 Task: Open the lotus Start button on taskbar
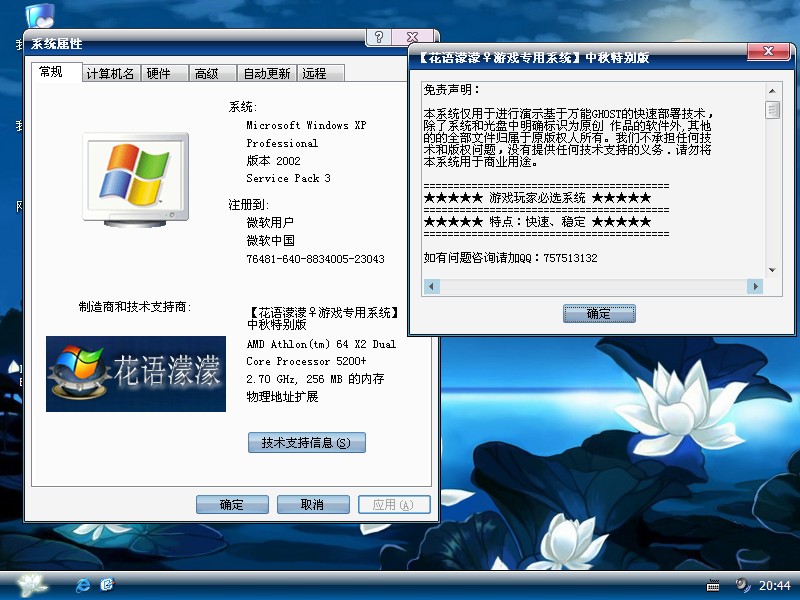click(x=32, y=585)
